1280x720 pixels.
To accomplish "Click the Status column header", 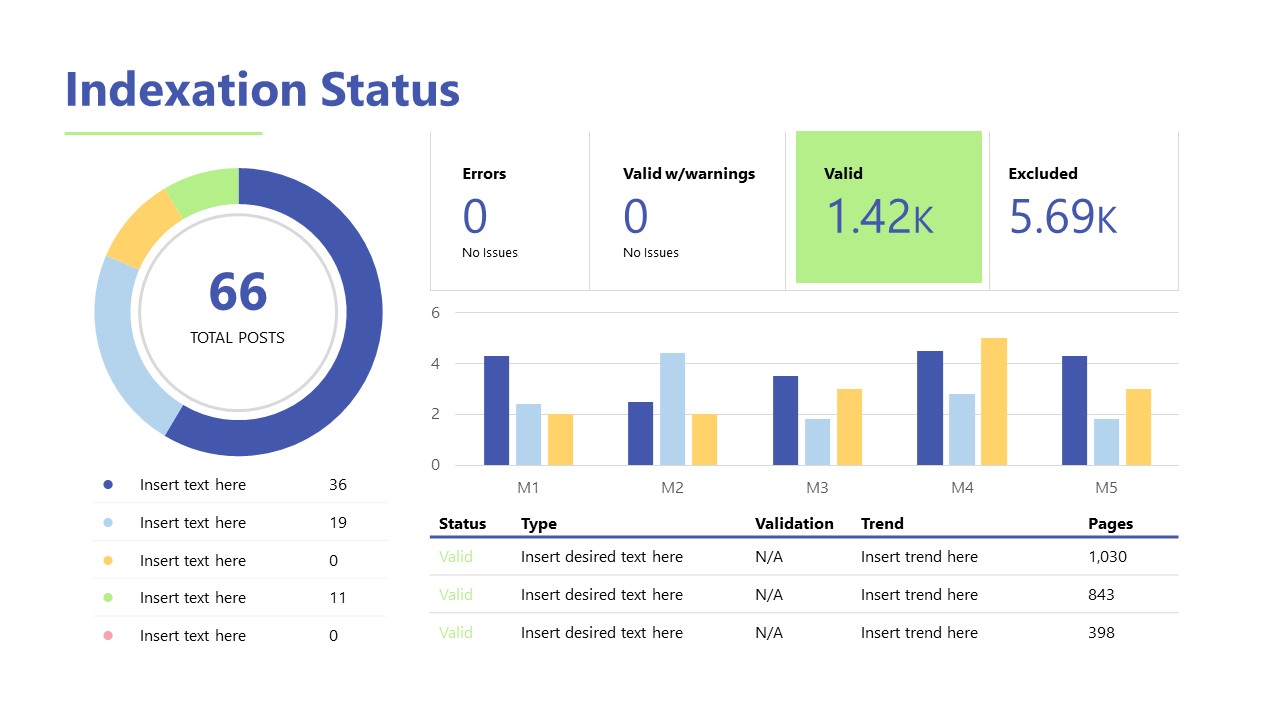I will (x=462, y=524).
